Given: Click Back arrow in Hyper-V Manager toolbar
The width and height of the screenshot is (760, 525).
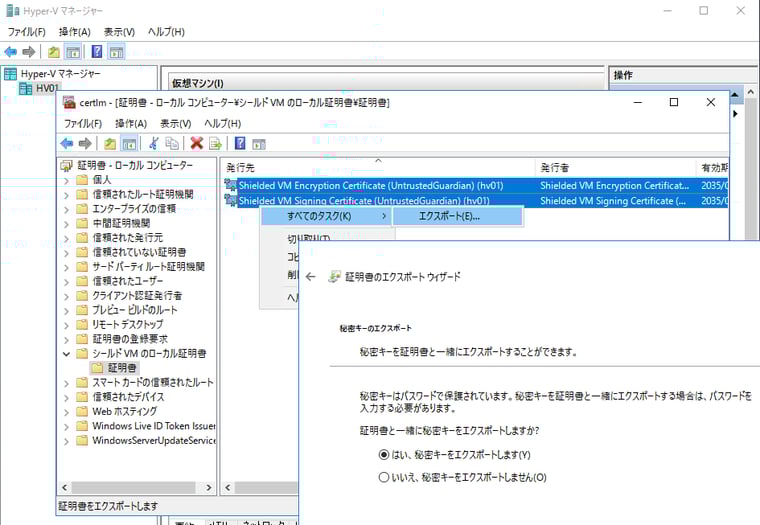Looking at the screenshot, I should [x=11, y=51].
